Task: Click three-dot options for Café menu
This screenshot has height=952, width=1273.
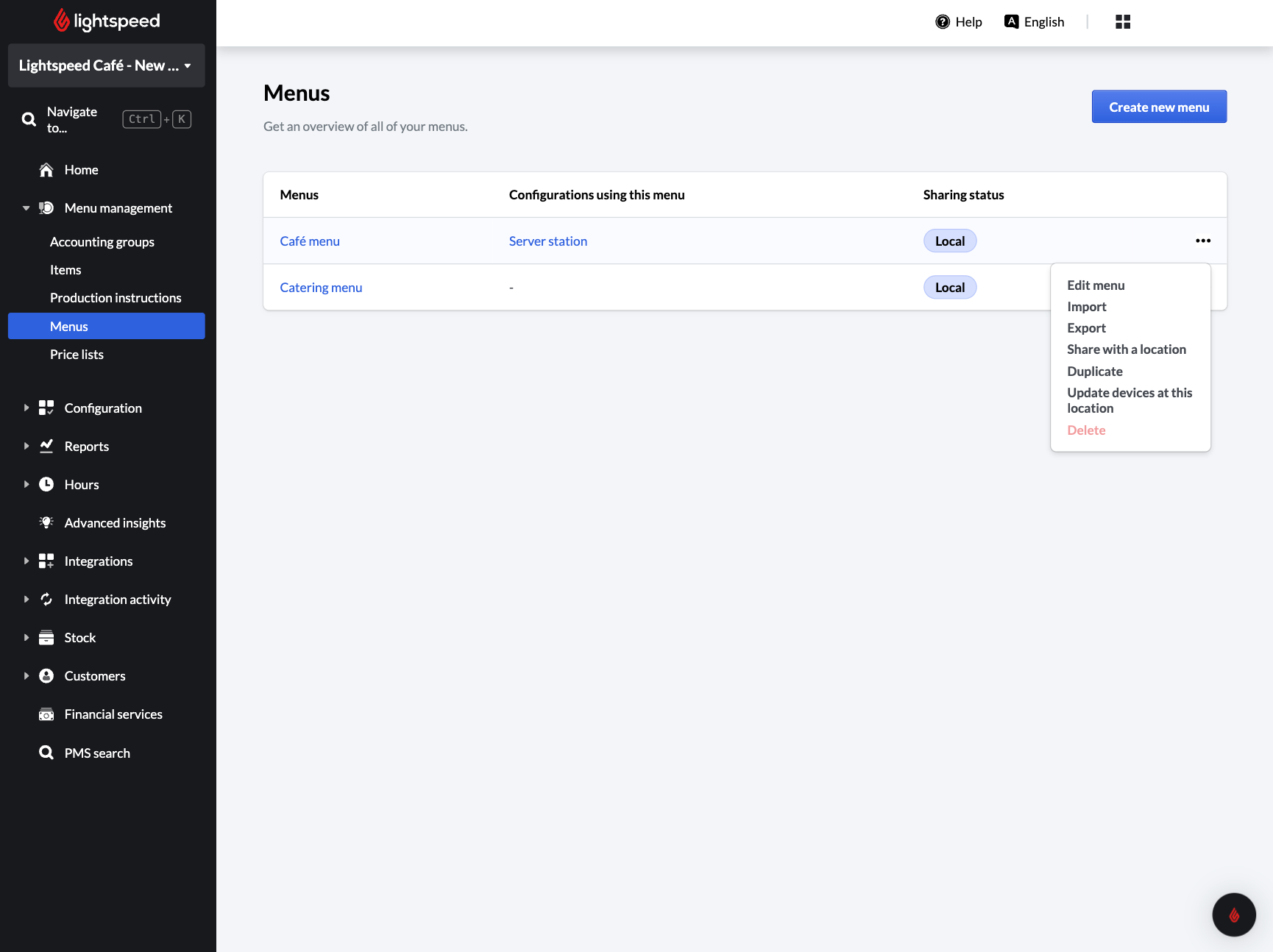Action: (x=1202, y=241)
